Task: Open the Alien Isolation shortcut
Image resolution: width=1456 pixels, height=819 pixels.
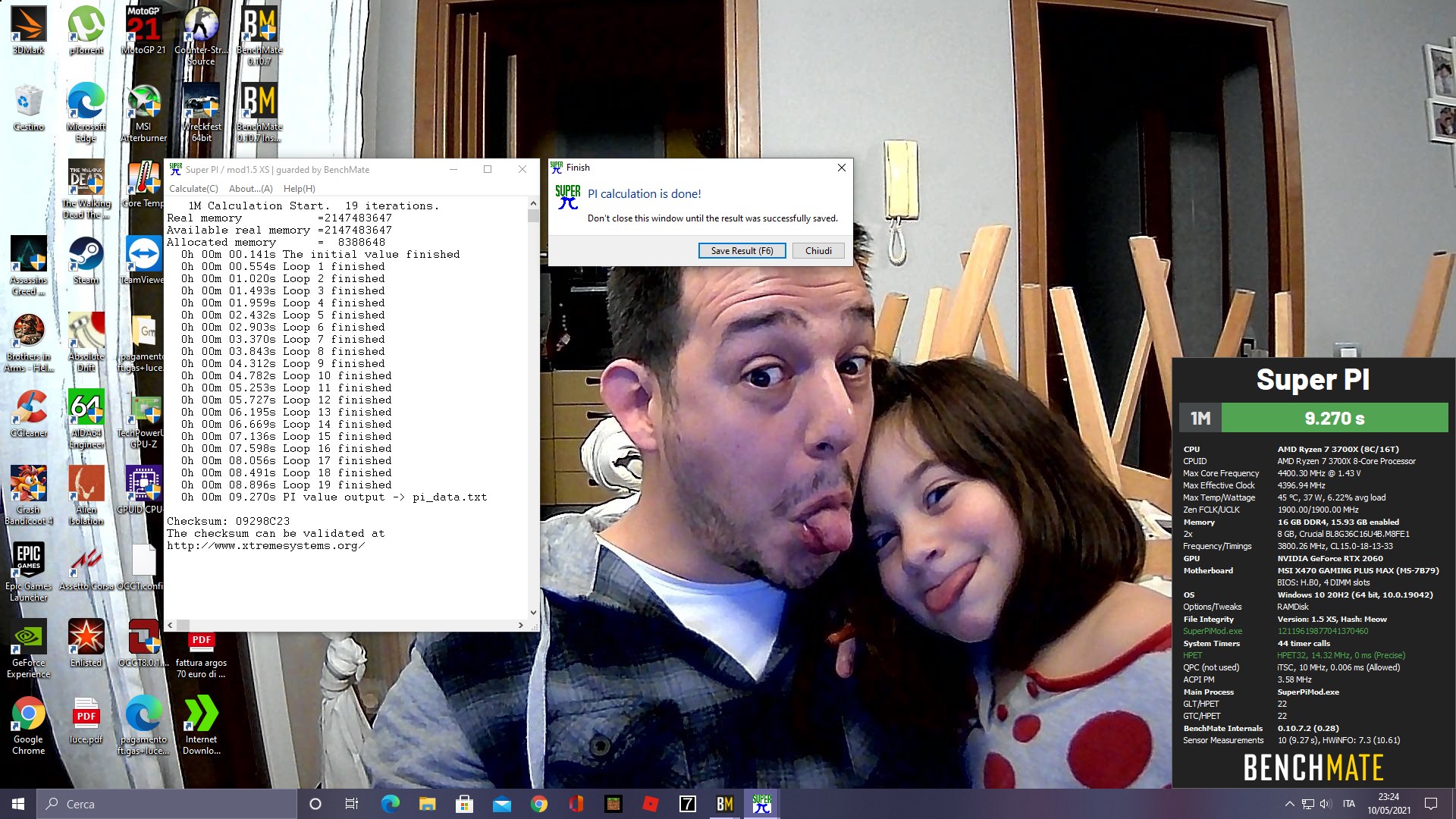Action: point(86,495)
